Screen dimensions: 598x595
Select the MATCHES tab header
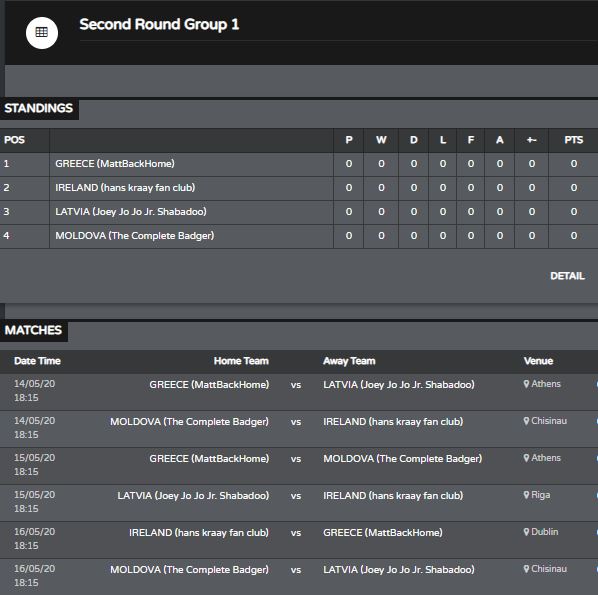pos(33,330)
